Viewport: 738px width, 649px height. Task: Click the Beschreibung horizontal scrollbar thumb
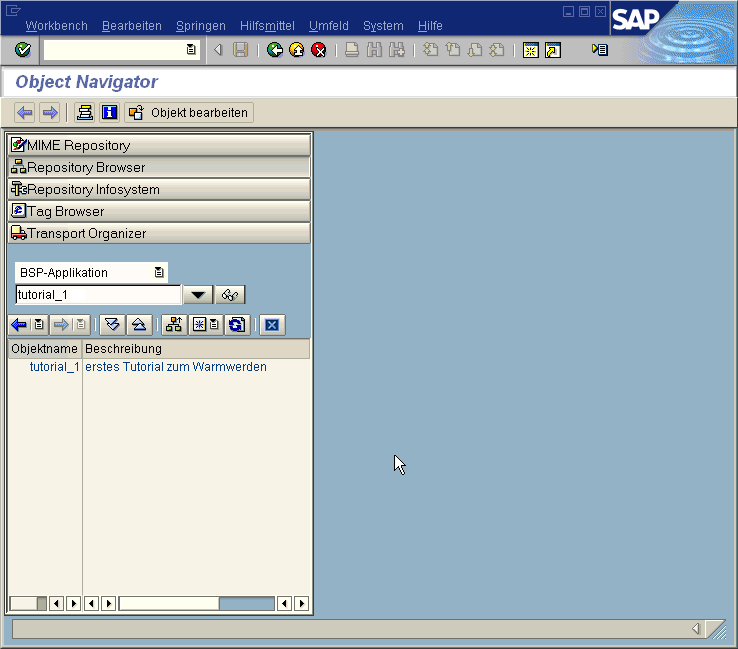tap(169, 603)
